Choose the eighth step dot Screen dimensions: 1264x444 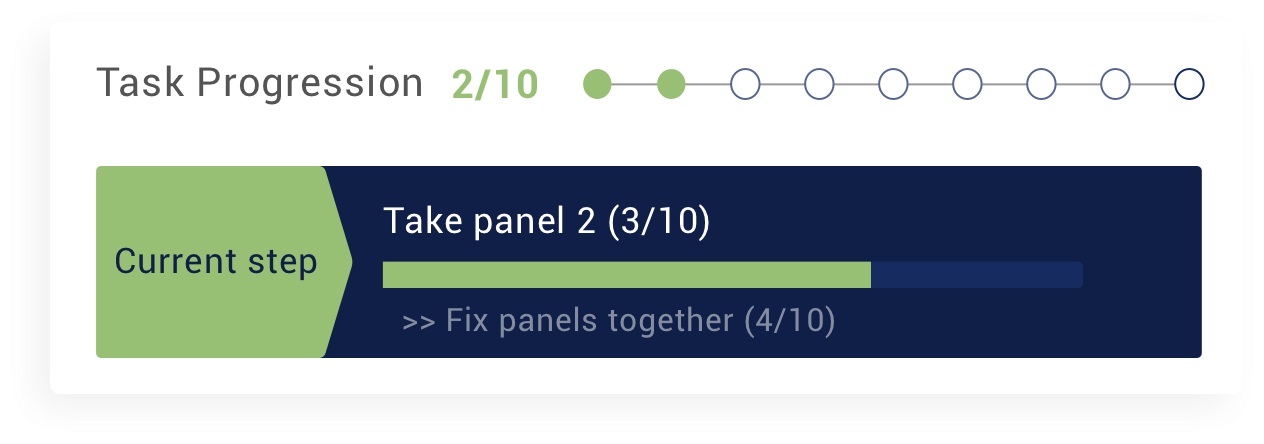coord(1115,85)
